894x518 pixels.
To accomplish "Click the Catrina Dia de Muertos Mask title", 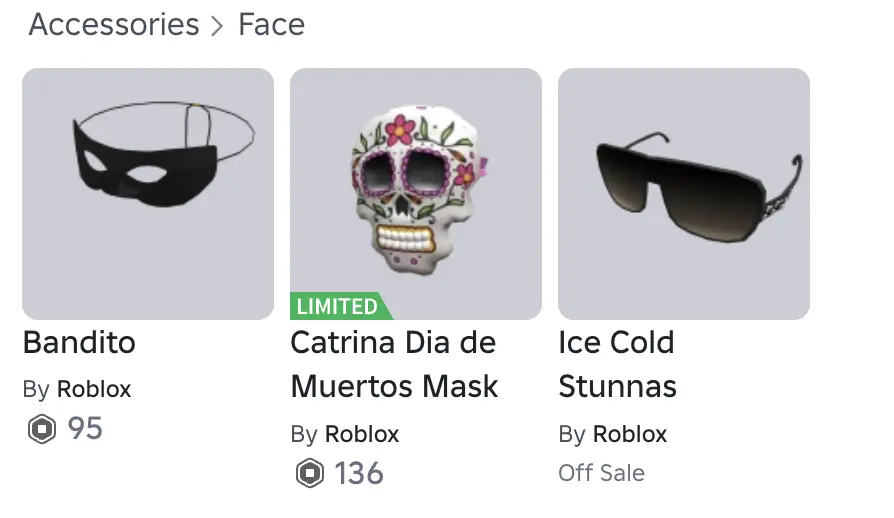I will [x=394, y=365].
